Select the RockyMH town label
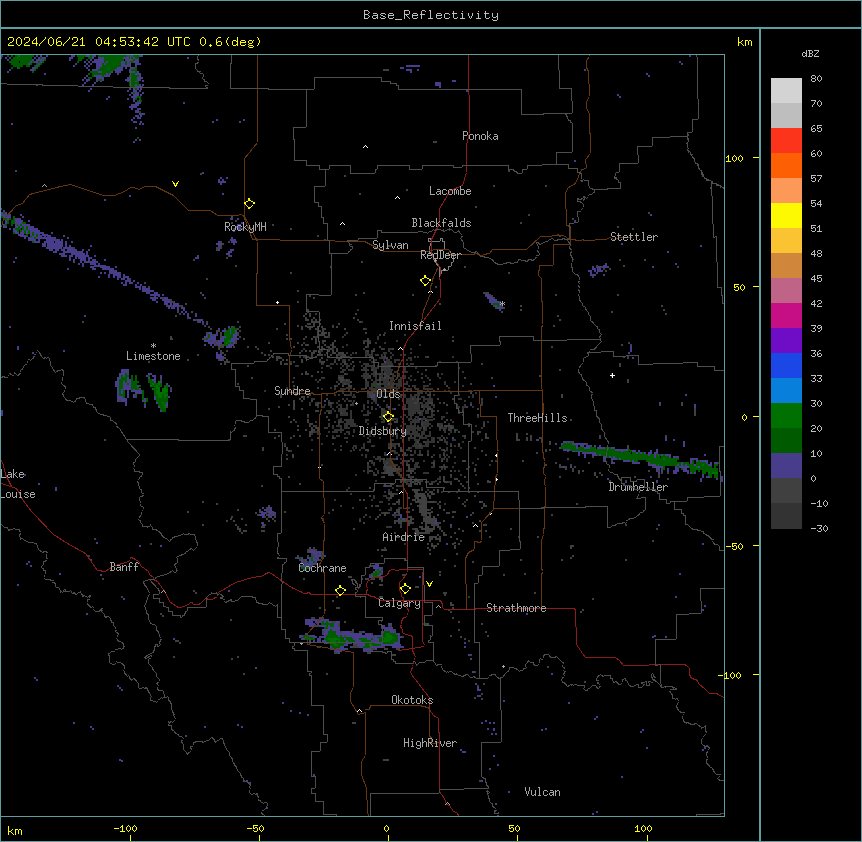862x842 pixels. coord(245,227)
